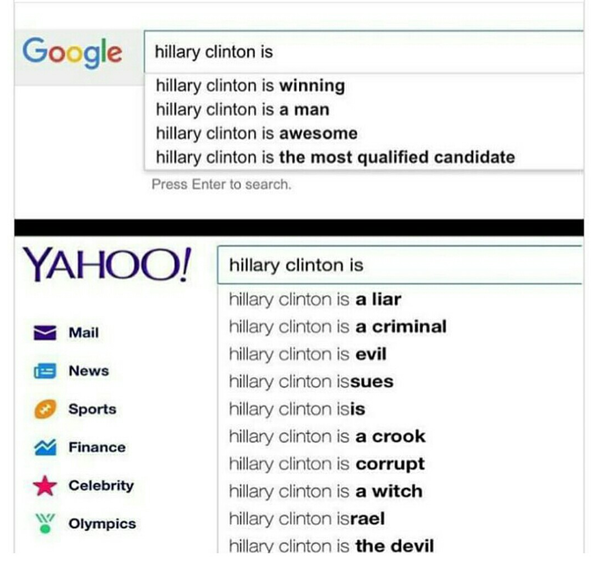This screenshot has height=561, width=600.
Task: Choose Yahoo suggestion ending in 'corrupt'
Action: click(326, 464)
